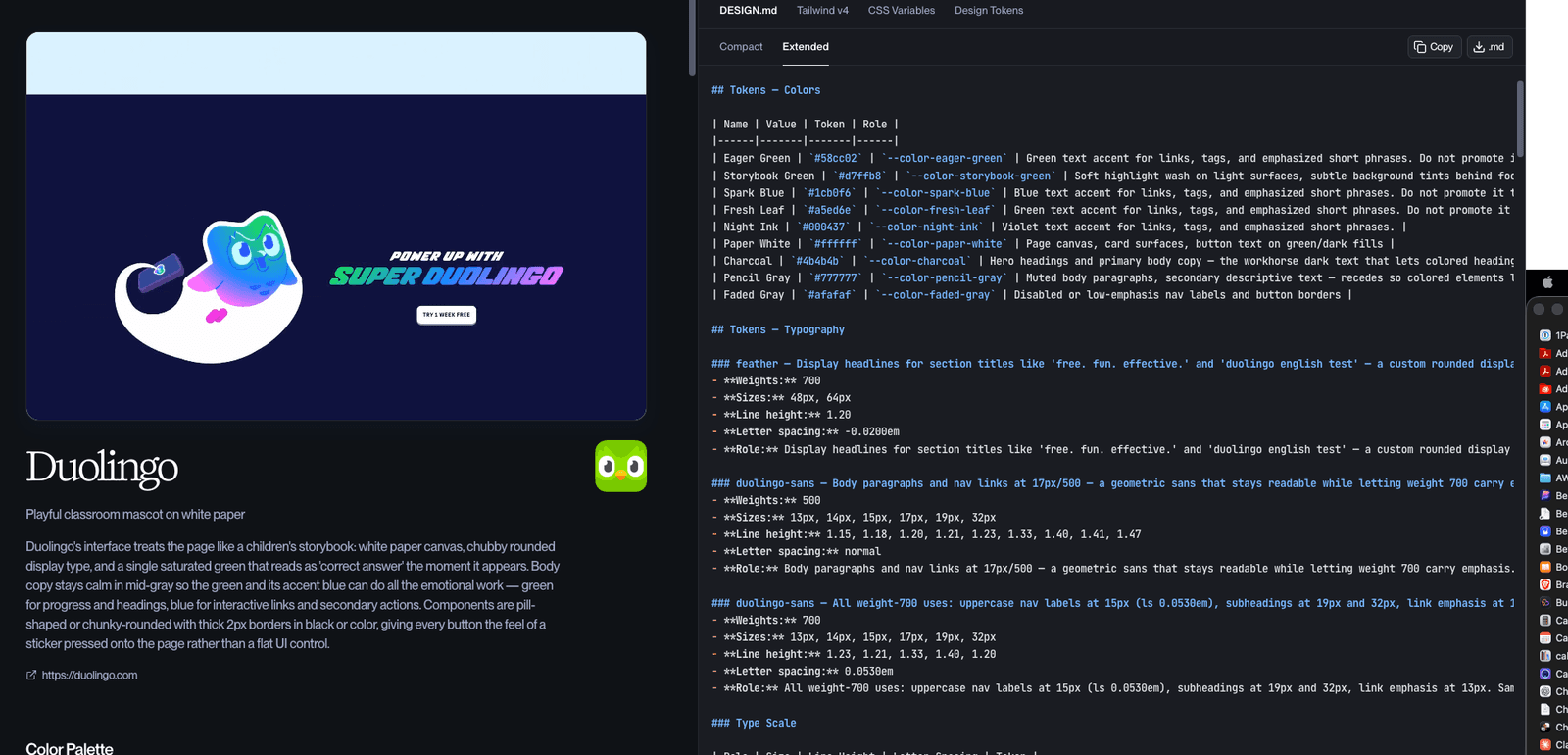Click the #4b4b4b Charcoal value
The height and width of the screenshot is (755, 1568).
point(817,261)
